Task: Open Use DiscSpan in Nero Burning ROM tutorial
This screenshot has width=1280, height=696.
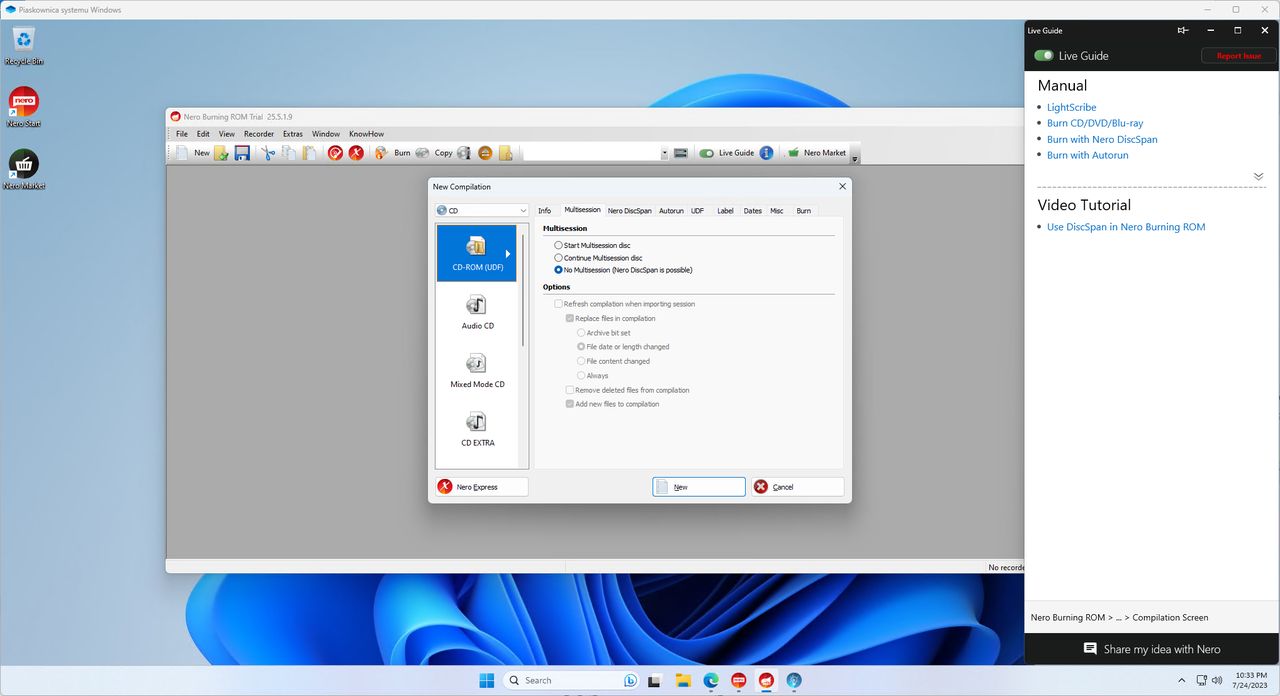Action: [1126, 227]
